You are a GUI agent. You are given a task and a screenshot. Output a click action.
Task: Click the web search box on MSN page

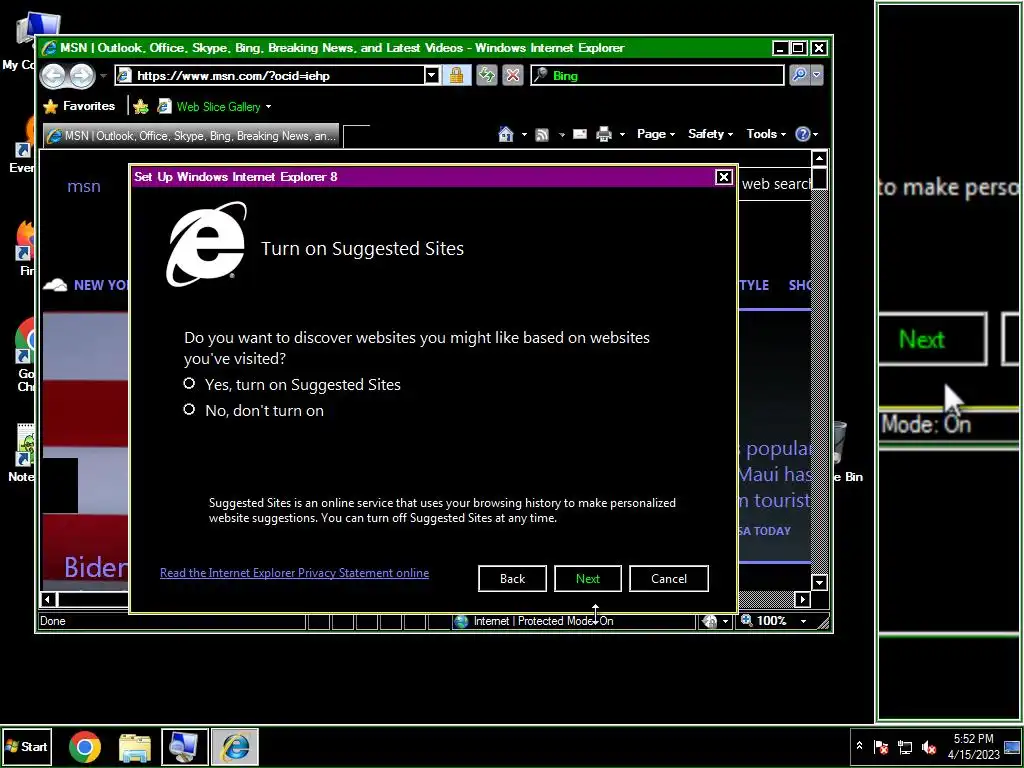click(x=775, y=184)
